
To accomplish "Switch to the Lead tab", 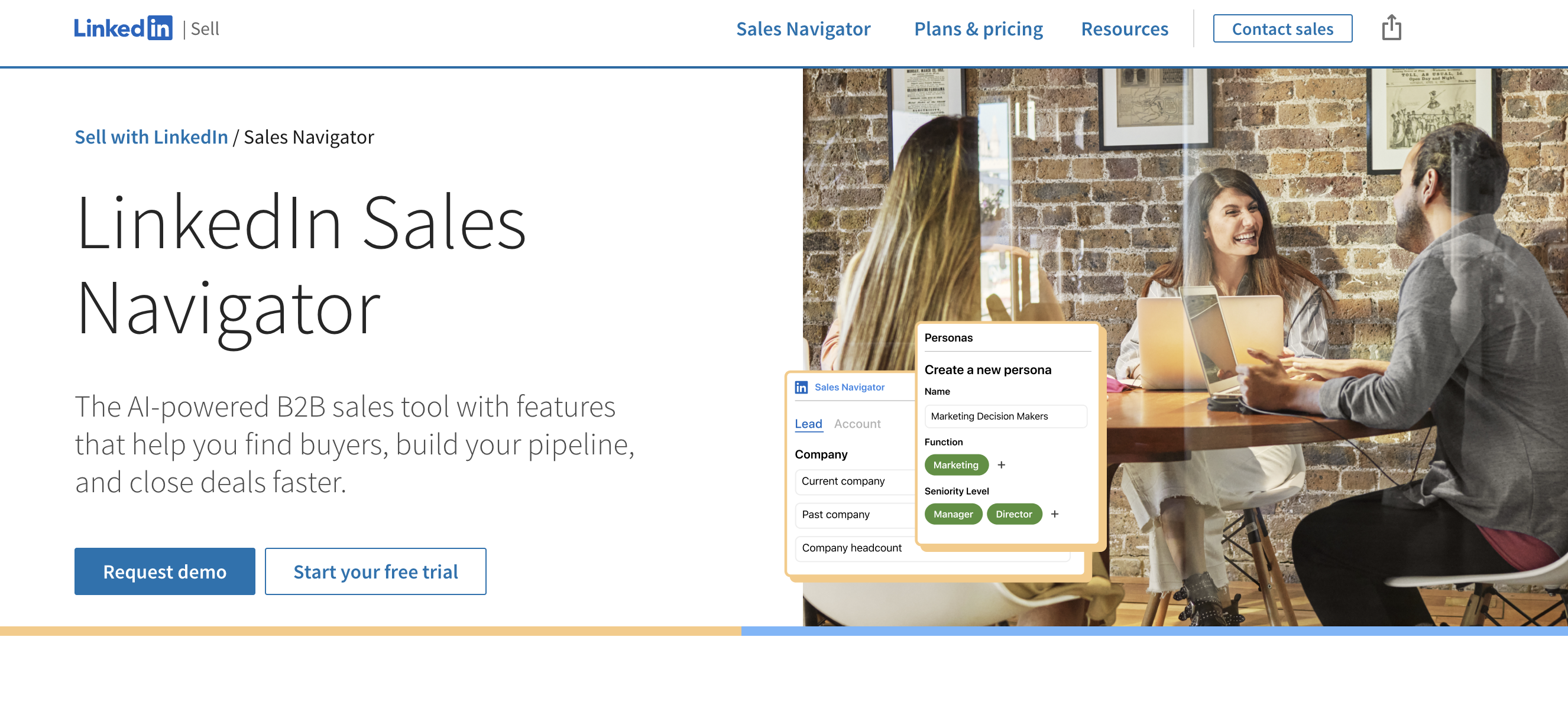I will 808,424.
